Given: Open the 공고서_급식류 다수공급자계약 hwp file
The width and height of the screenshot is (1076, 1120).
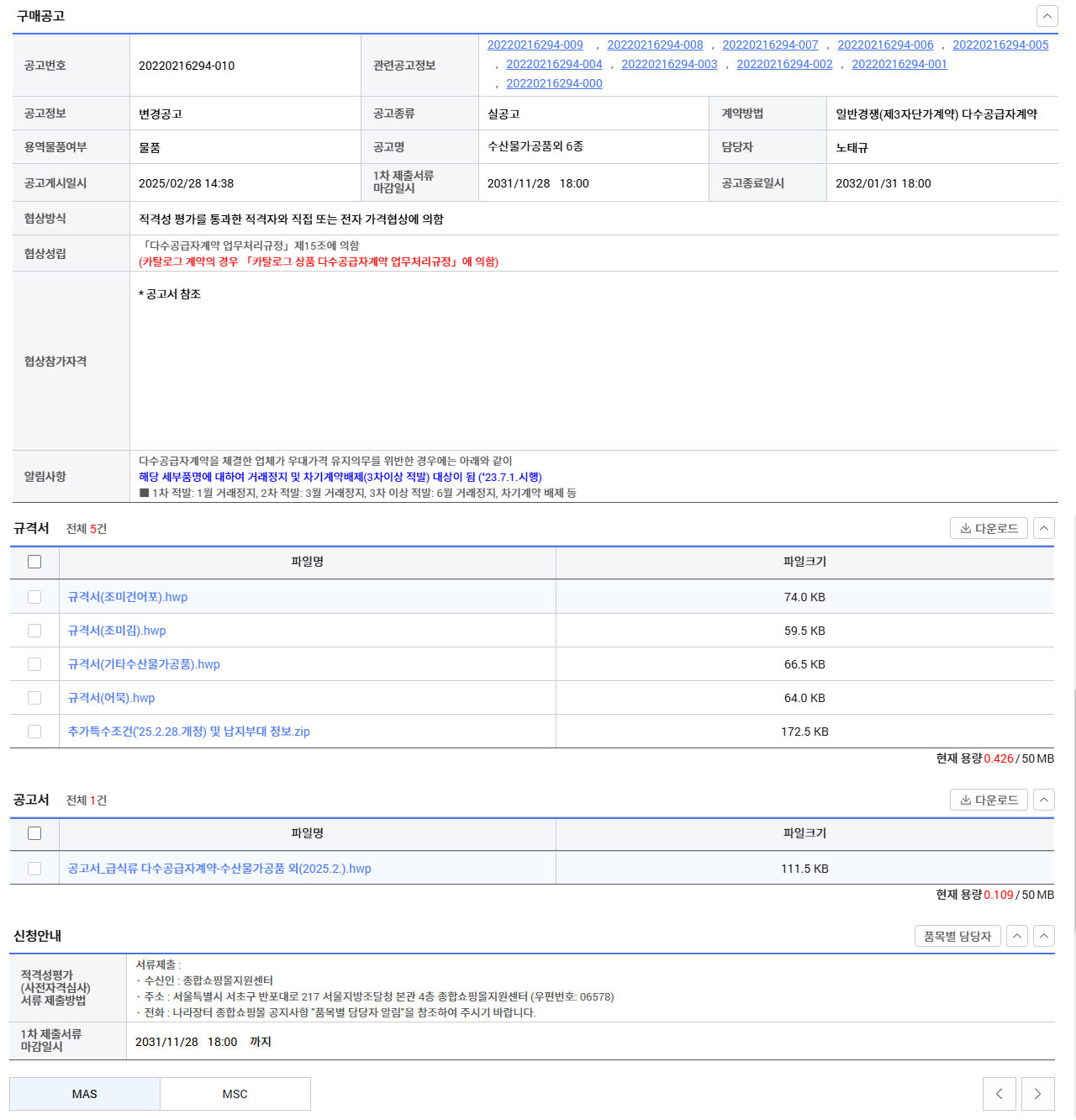Looking at the screenshot, I should 219,869.
